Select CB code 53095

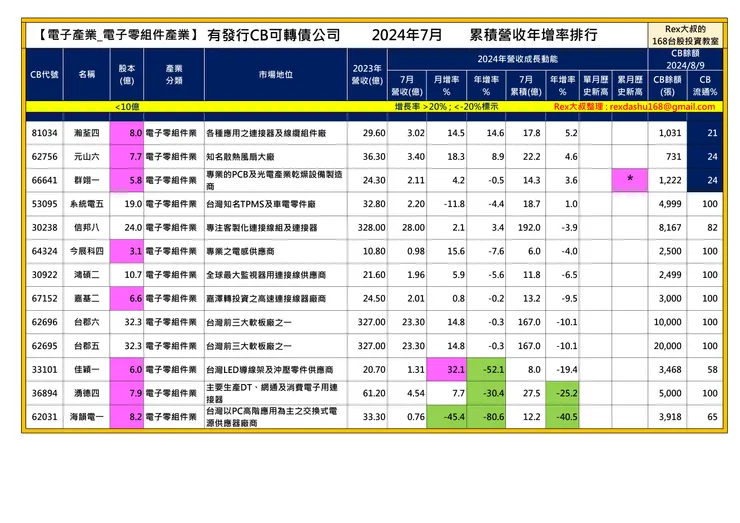[44, 204]
